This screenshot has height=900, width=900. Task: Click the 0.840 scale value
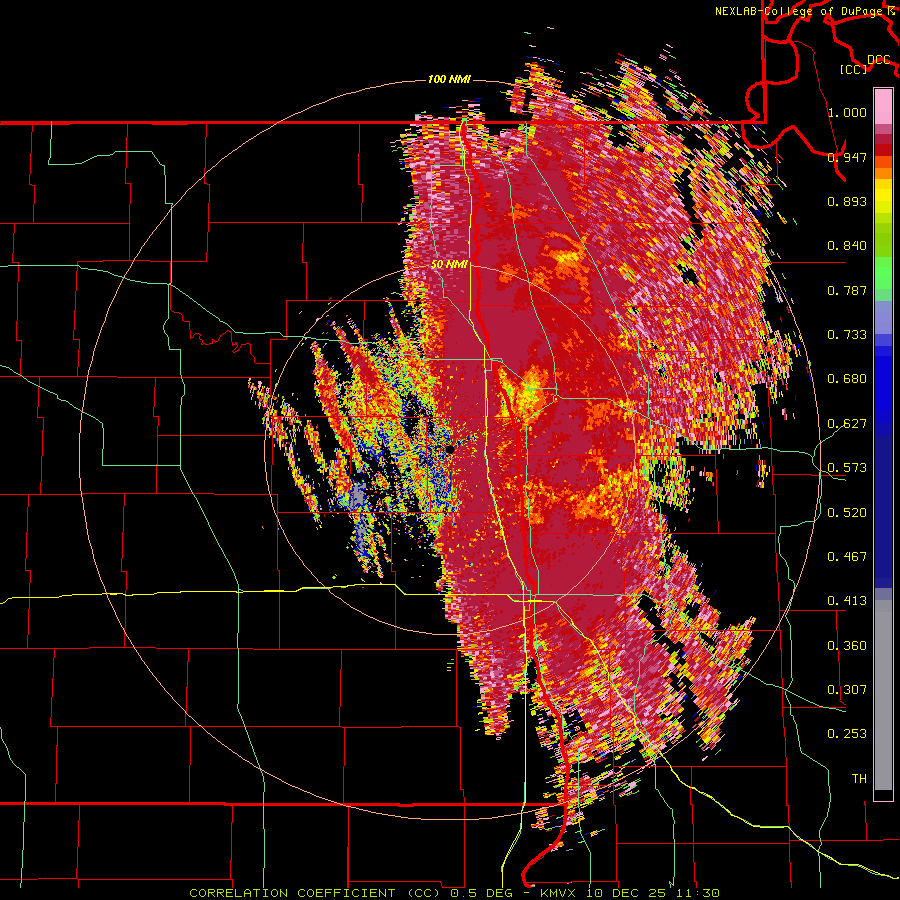pos(847,246)
